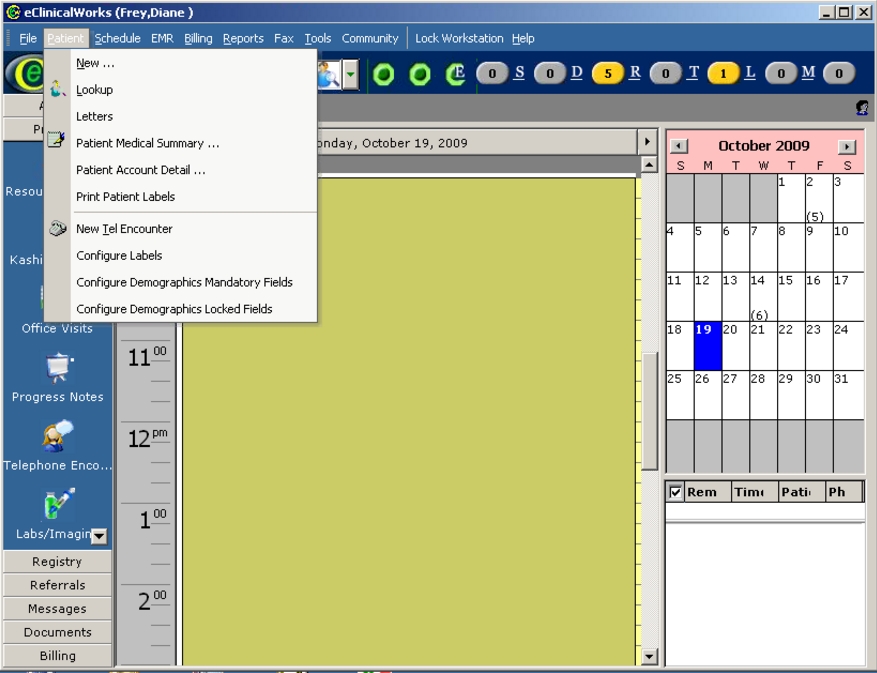Click the T link in the toolbar

coord(694,73)
